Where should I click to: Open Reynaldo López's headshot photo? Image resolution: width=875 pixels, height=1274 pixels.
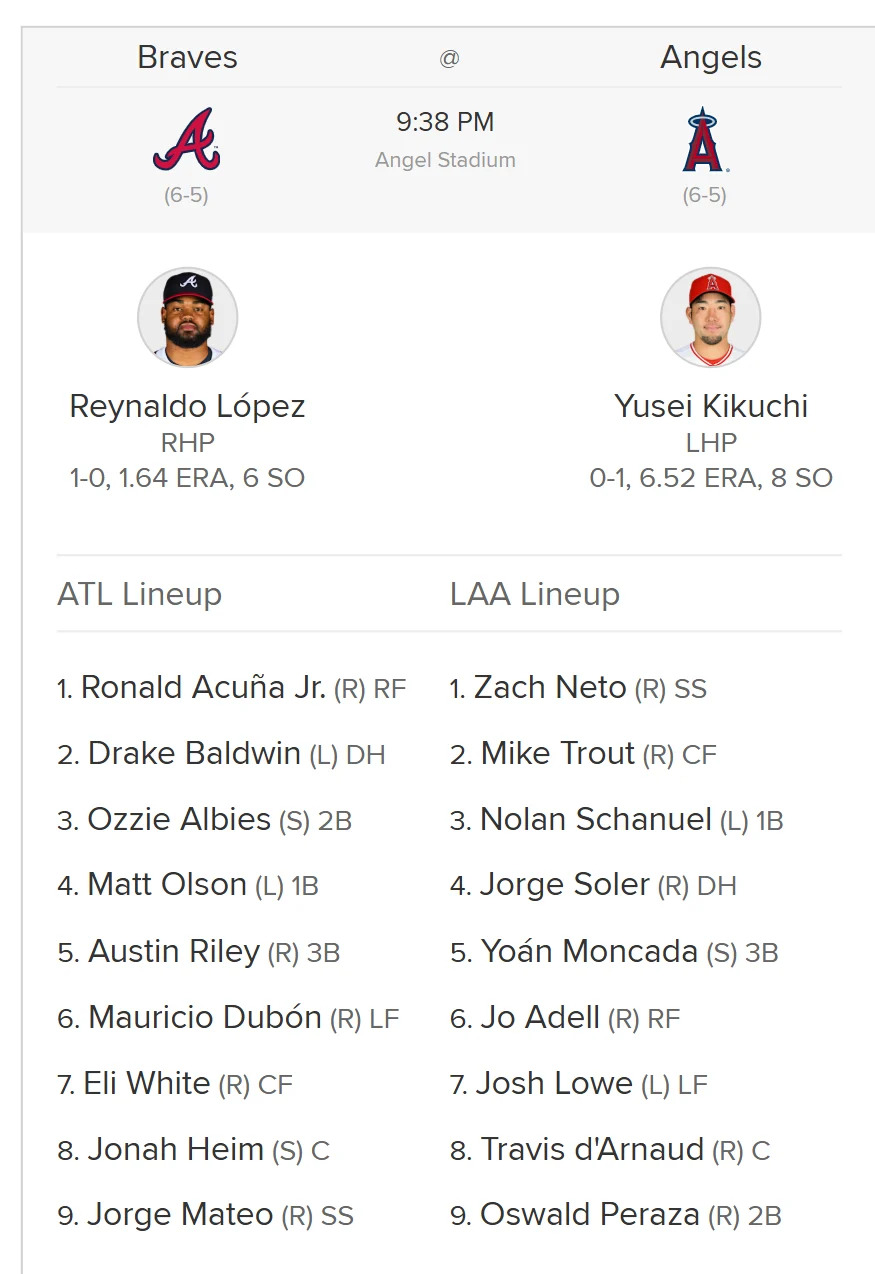coord(188,317)
